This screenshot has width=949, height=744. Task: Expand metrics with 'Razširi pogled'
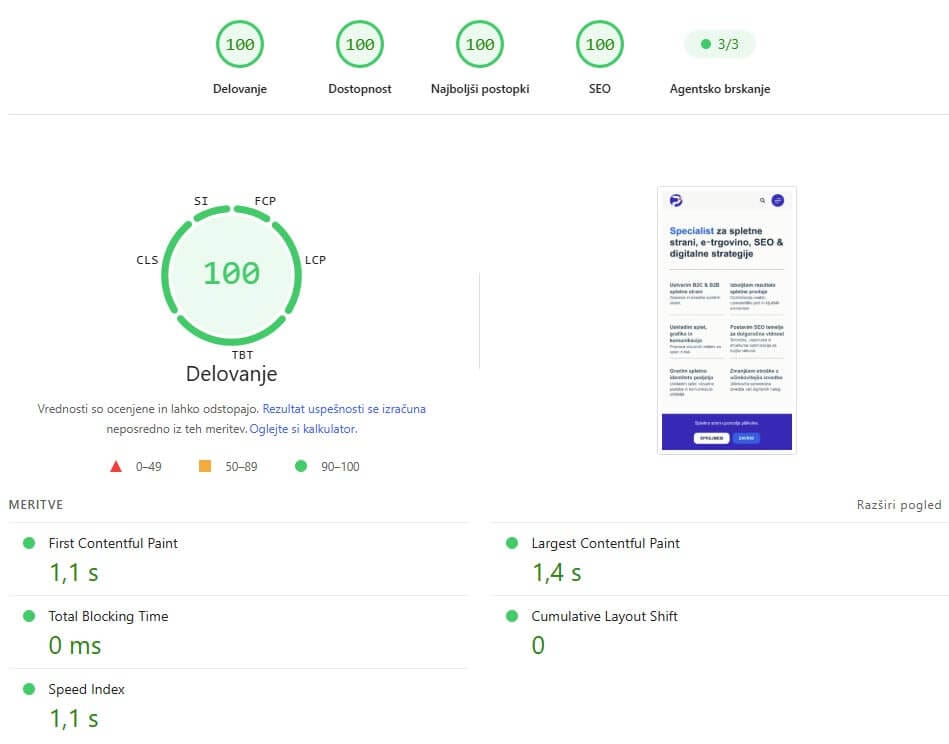coord(899,505)
